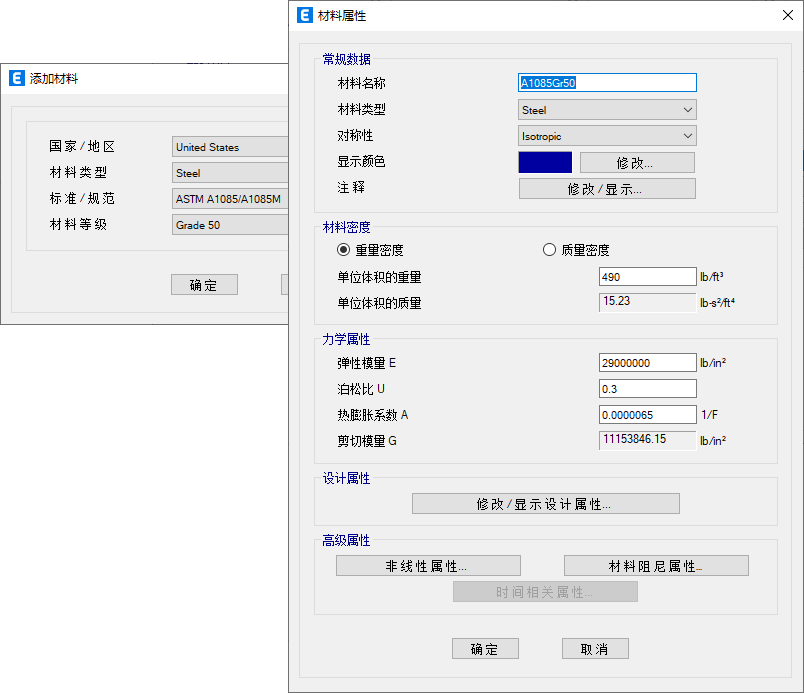Click the 单位体积的质量 field 15.23
Viewport: 804px width, 693px height.
pyautogui.click(x=648, y=302)
